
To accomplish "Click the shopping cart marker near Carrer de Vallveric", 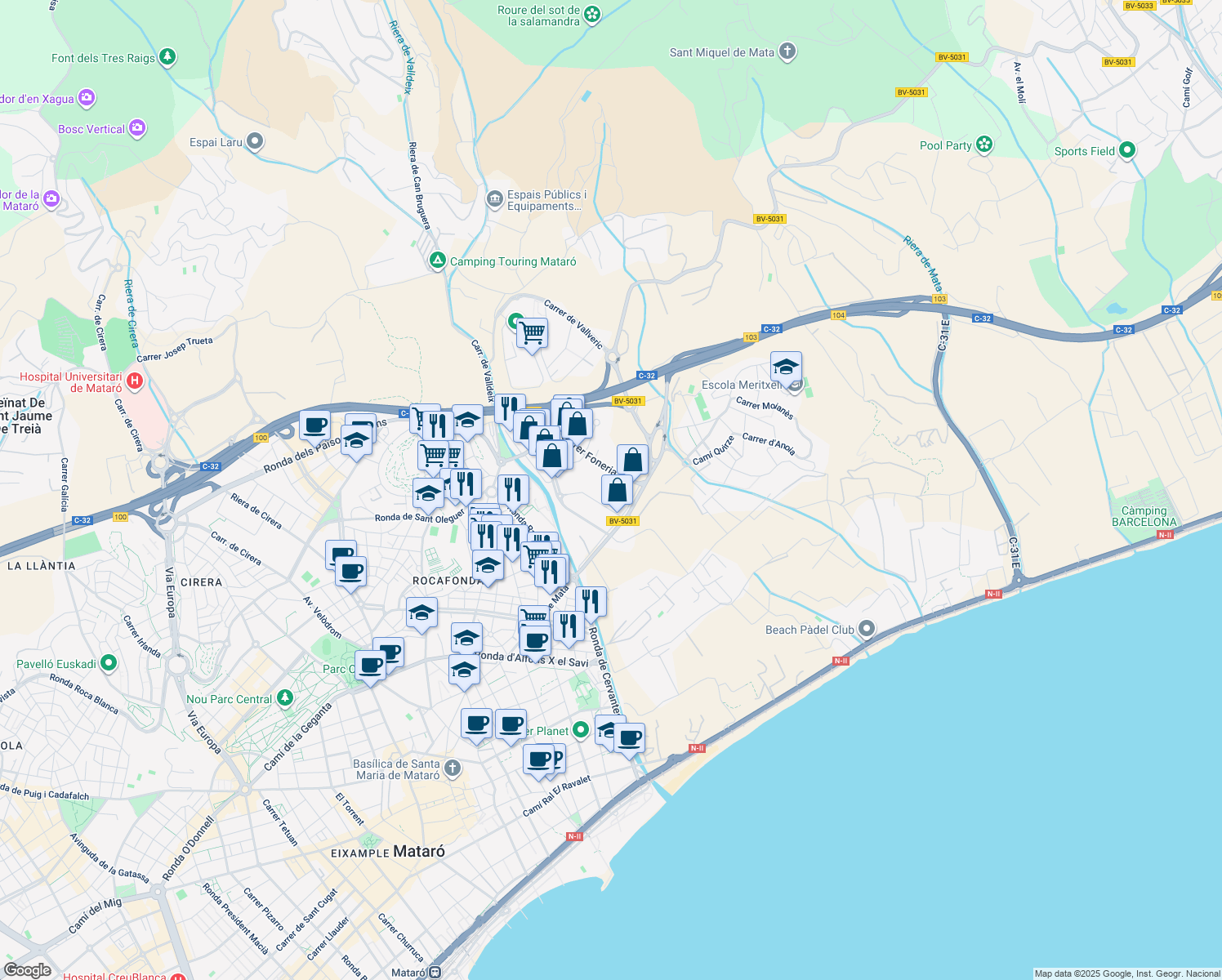I will (x=533, y=333).
